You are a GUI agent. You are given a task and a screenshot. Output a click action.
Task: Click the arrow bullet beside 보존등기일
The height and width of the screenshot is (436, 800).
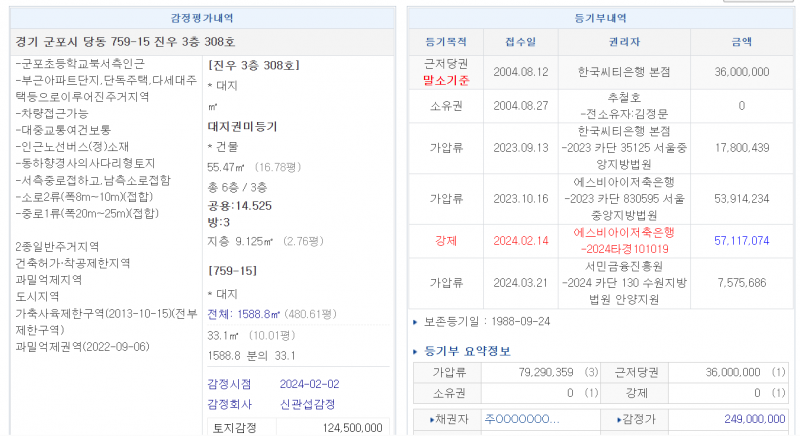point(416,322)
